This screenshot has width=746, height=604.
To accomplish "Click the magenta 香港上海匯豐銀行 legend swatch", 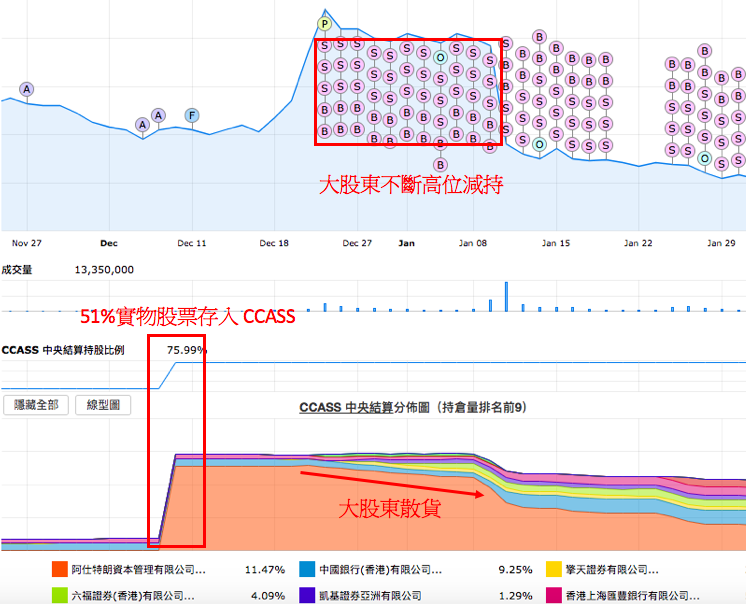I will pyautogui.click(x=553, y=595).
